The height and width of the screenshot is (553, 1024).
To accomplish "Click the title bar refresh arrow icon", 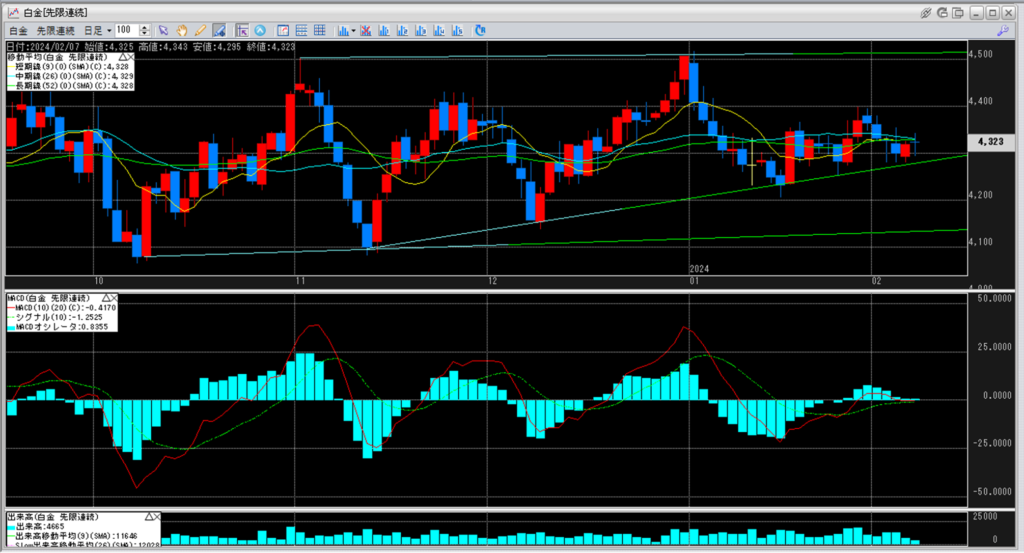I will (x=942, y=12).
